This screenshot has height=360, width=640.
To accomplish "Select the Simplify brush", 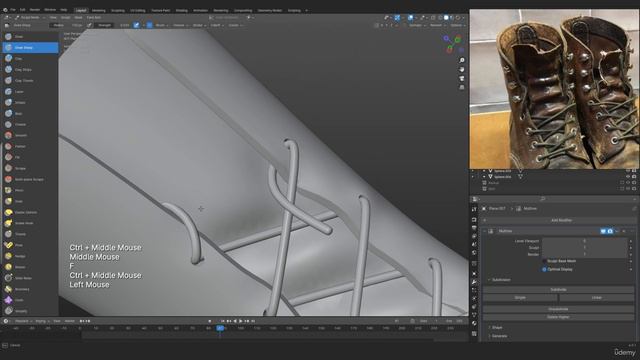I will click(x=31, y=311).
